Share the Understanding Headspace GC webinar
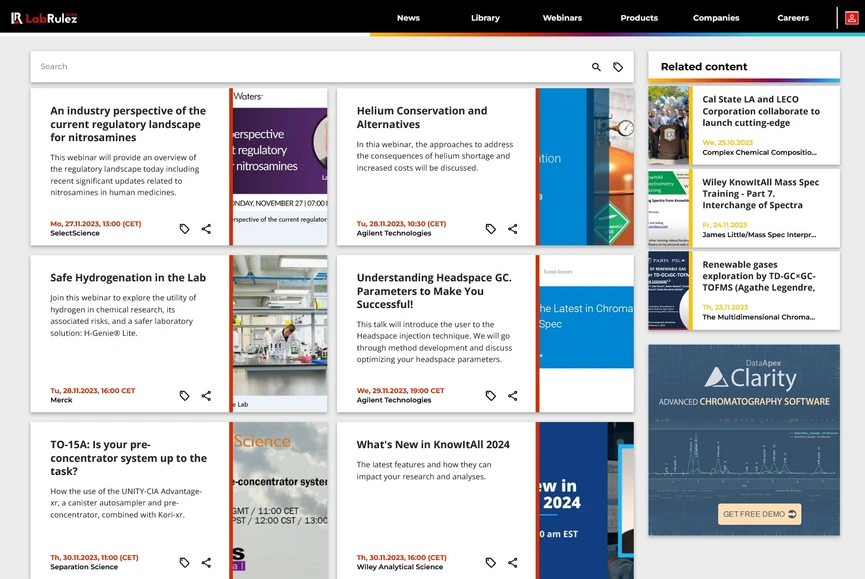 coord(512,395)
